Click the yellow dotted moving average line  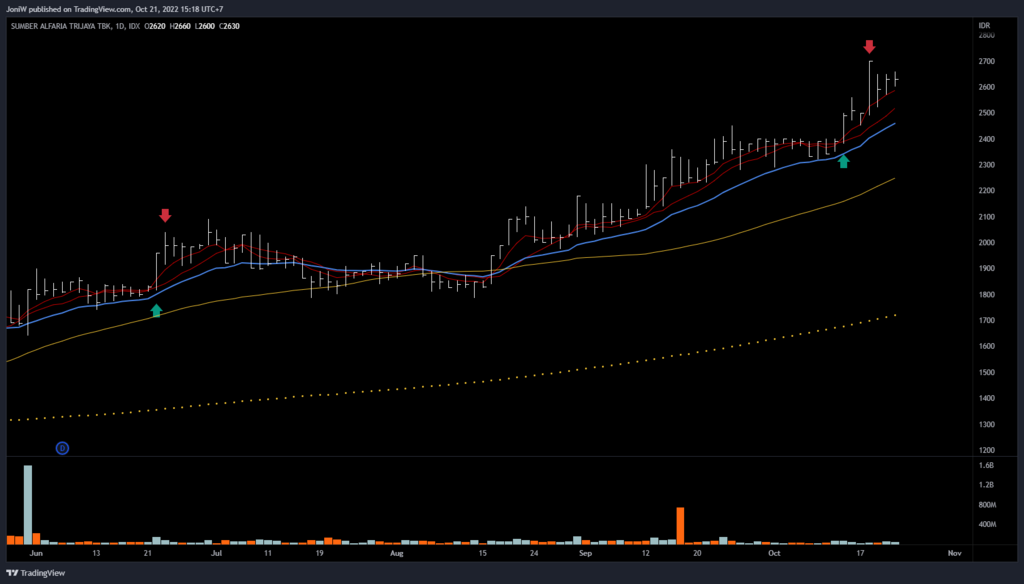click(x=500, y=374)
